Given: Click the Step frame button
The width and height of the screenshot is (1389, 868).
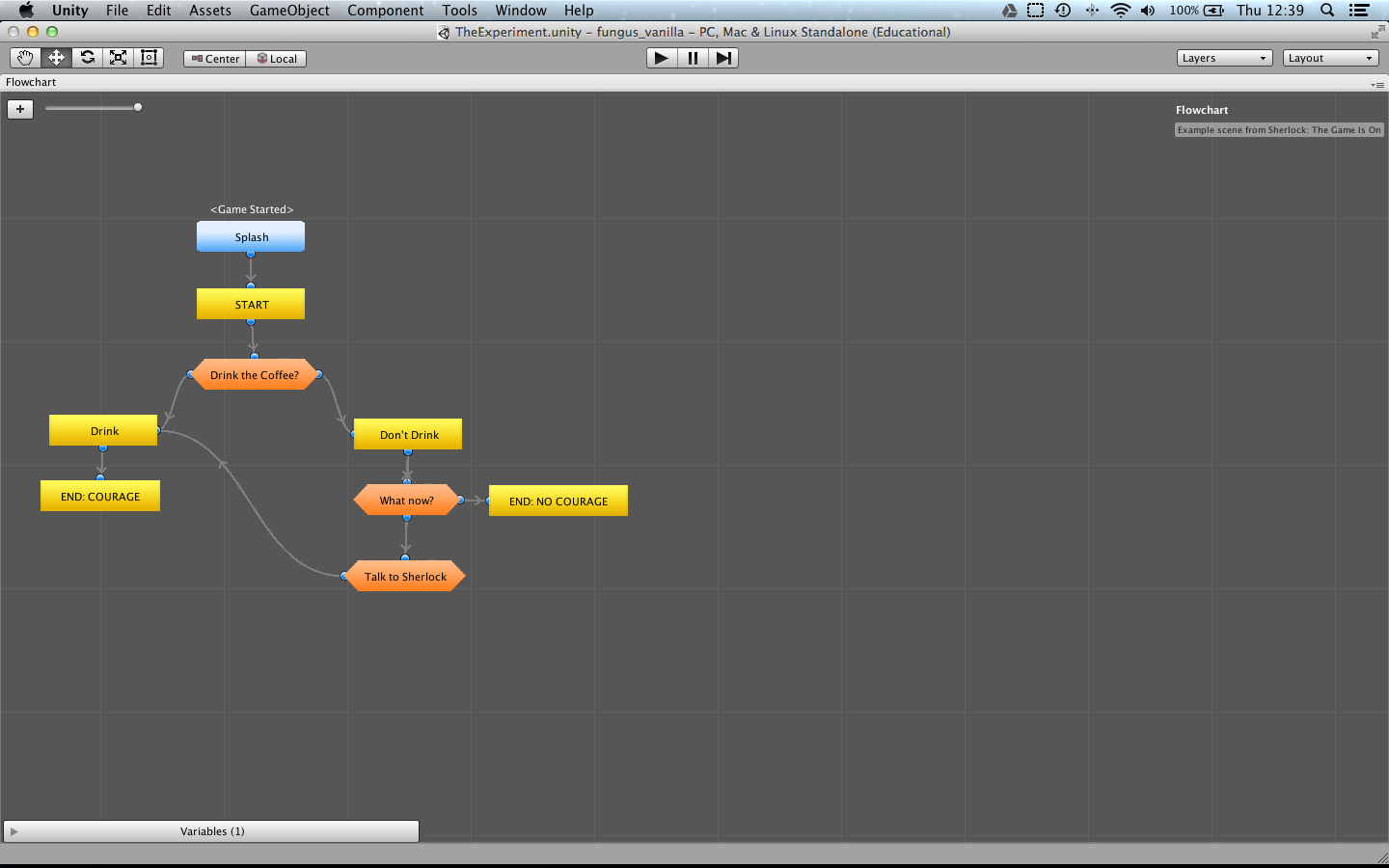Looking at the screenshot, I should tap(723, 58).
